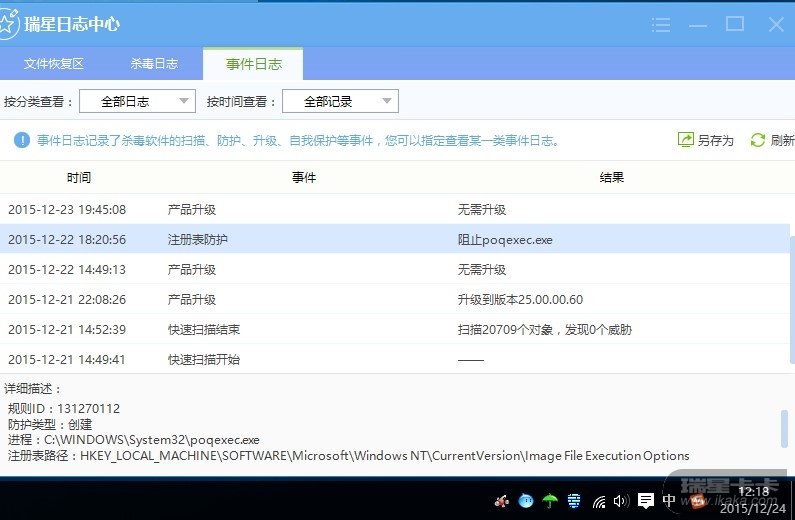Open the red molecule tray icon
This screenshot has height=520, width=795.
click(501, 501)
